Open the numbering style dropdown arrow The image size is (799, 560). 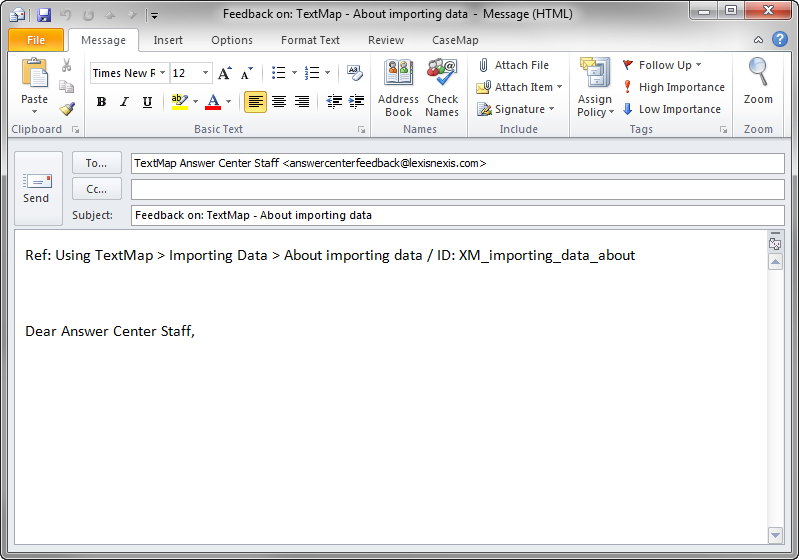[327, 73]
